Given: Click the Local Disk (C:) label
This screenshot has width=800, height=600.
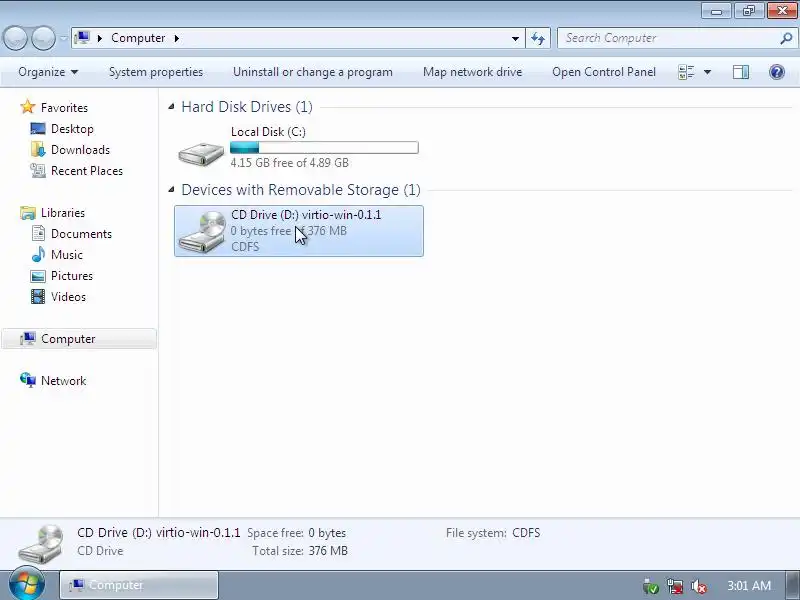Looking at the screenshot, I should coord(268,132).
